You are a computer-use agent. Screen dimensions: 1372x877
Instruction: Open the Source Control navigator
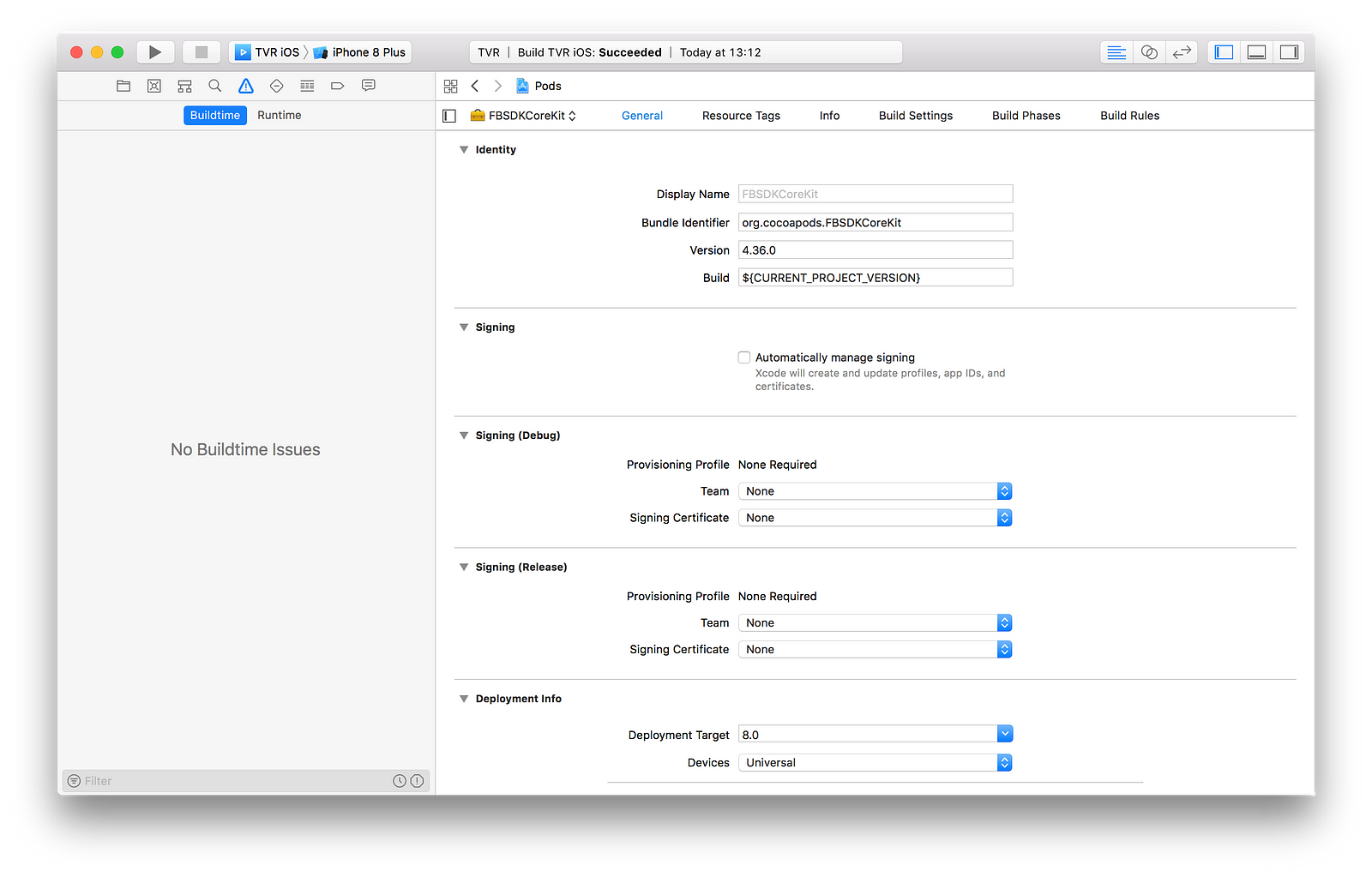[x=154, y=86]
